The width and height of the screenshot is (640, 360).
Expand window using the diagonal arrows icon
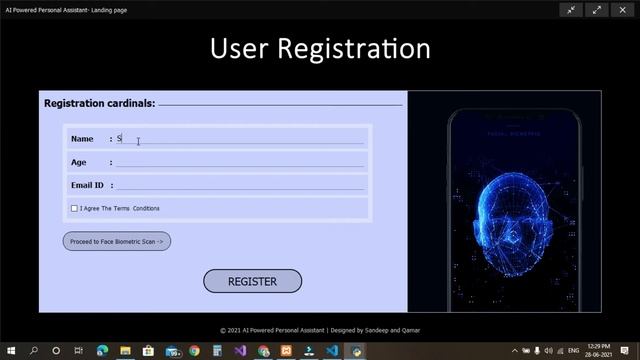point(597,10)
